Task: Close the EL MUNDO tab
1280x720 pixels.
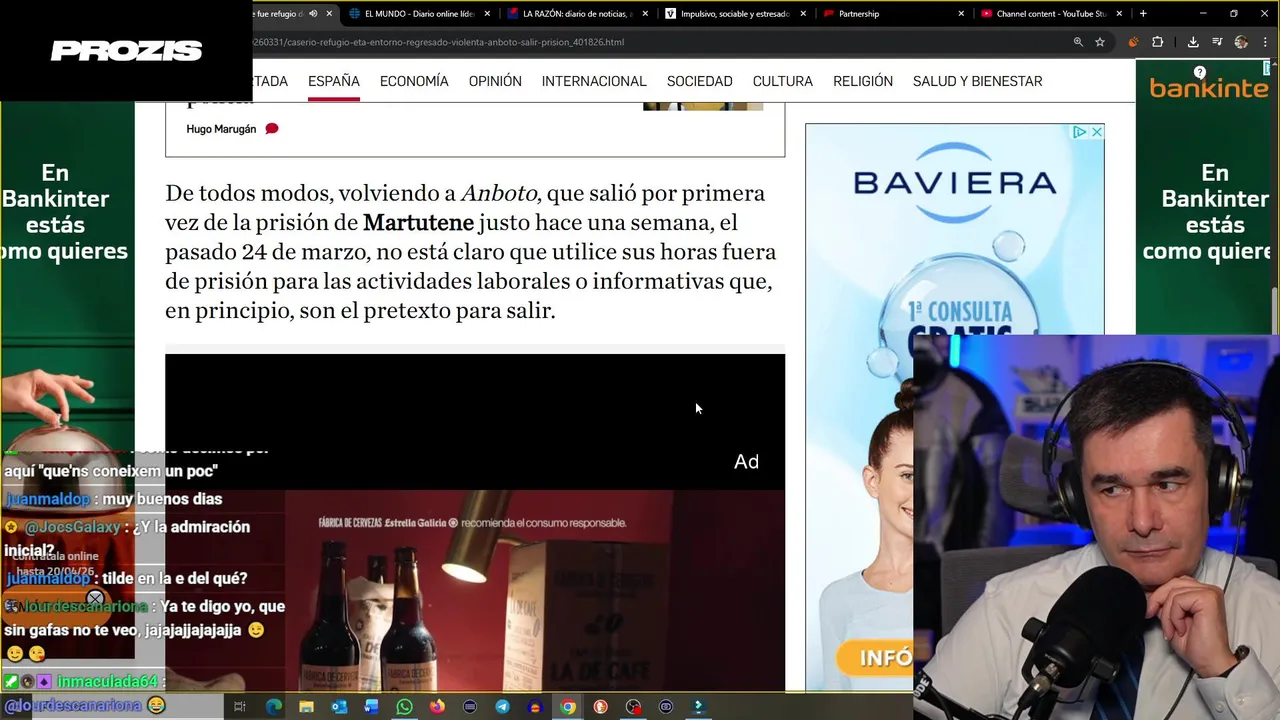Action: pyautogui.click(x=487, y=14)
